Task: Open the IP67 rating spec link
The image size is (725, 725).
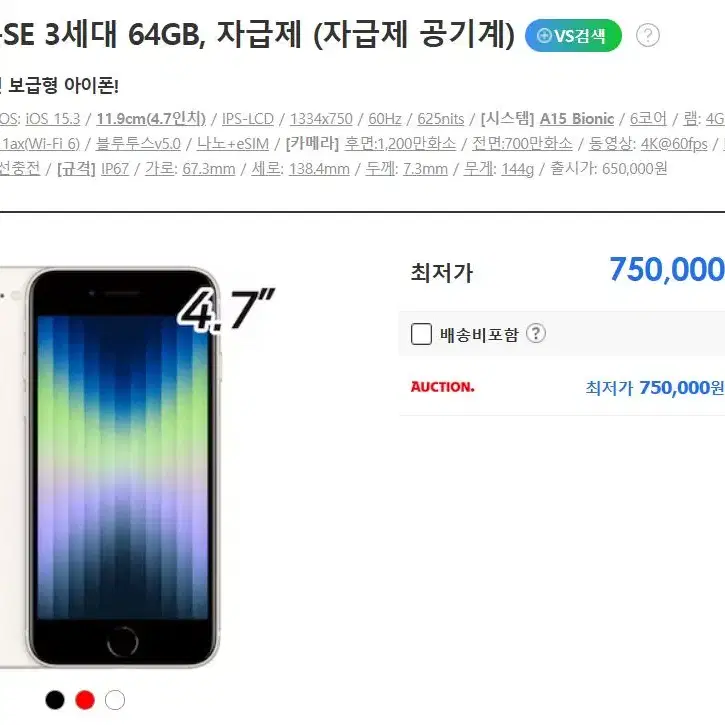Action: [115, 169]
